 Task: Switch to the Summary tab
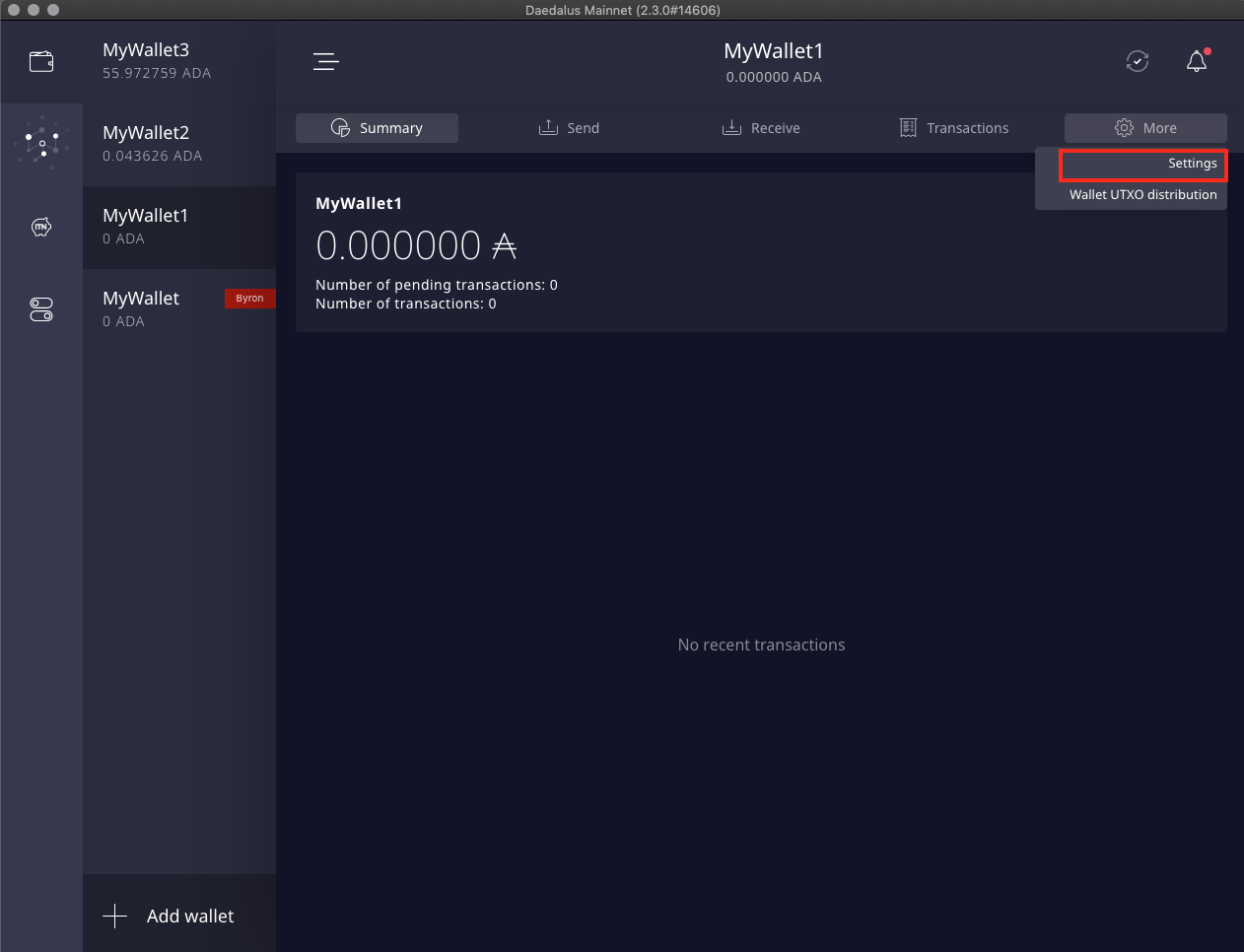[377, 128]
